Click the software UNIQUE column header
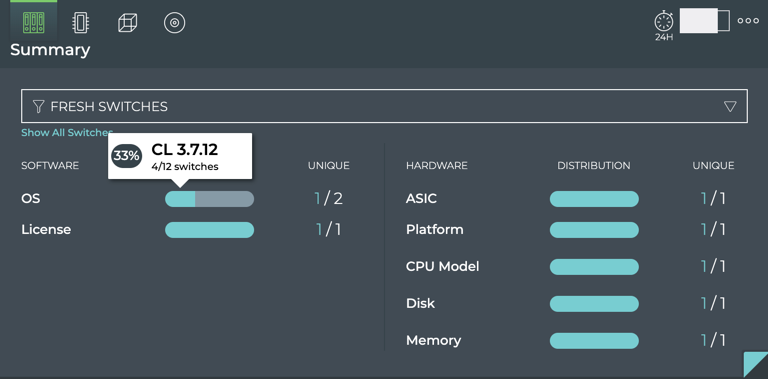This screenshot has height=379, width=768. [x=329, y=166]
